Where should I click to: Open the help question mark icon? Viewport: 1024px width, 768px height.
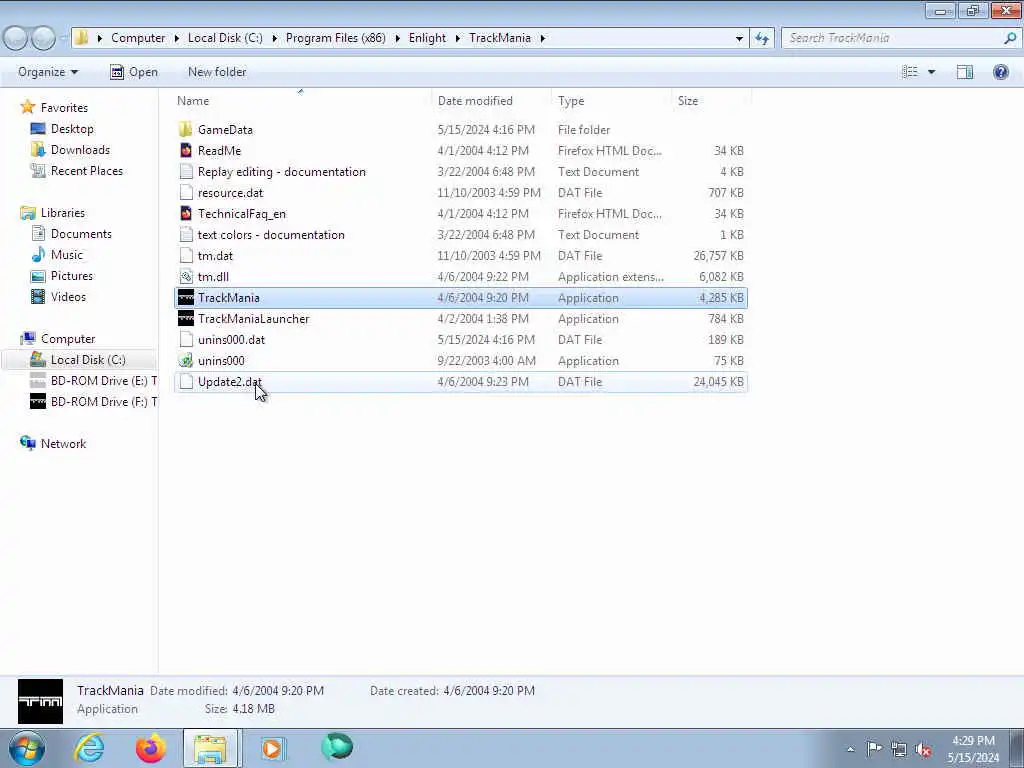[1000, 72]
